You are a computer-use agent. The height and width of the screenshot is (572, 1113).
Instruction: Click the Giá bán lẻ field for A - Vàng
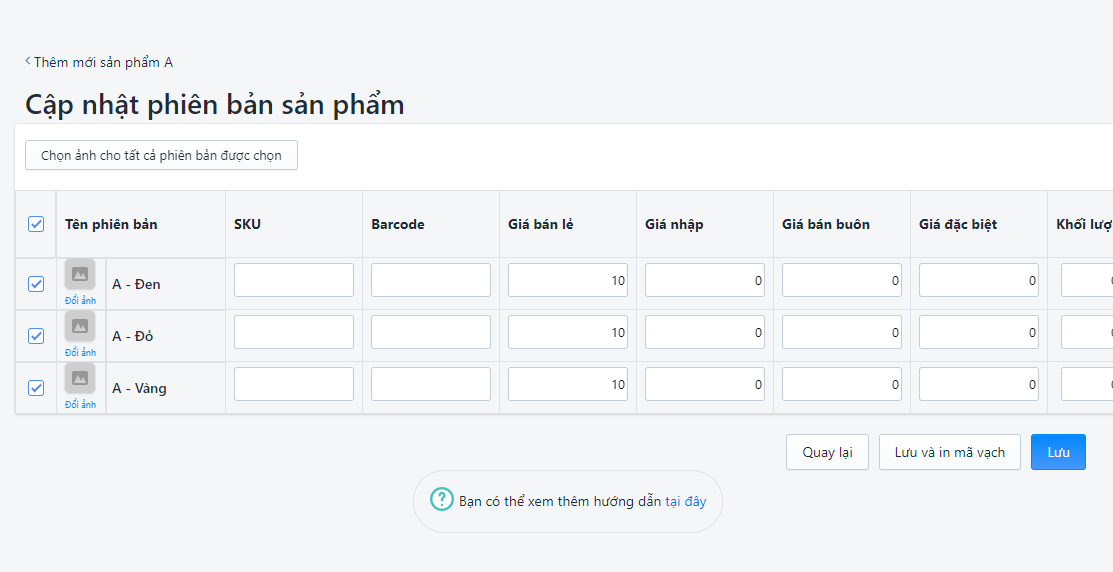tap(567, 385)
